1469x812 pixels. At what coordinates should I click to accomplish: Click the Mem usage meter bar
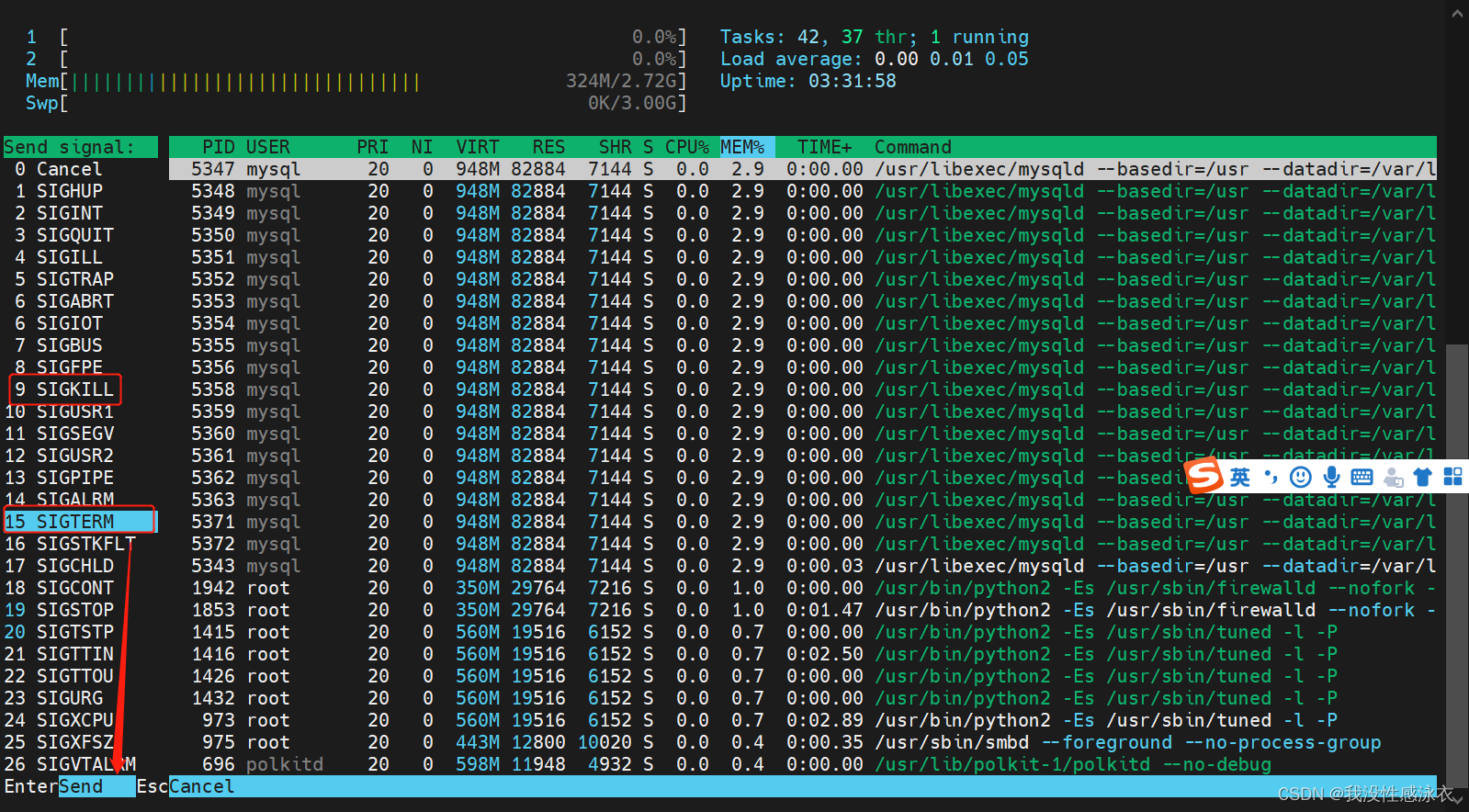[x=356, y=81]
